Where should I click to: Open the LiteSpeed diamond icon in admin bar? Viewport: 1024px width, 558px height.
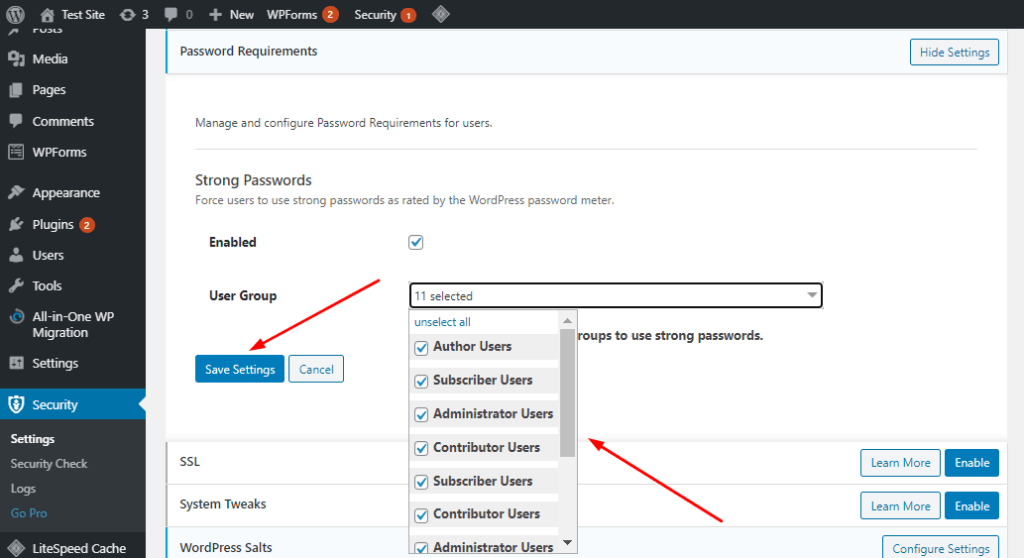[x=441, y=14]
